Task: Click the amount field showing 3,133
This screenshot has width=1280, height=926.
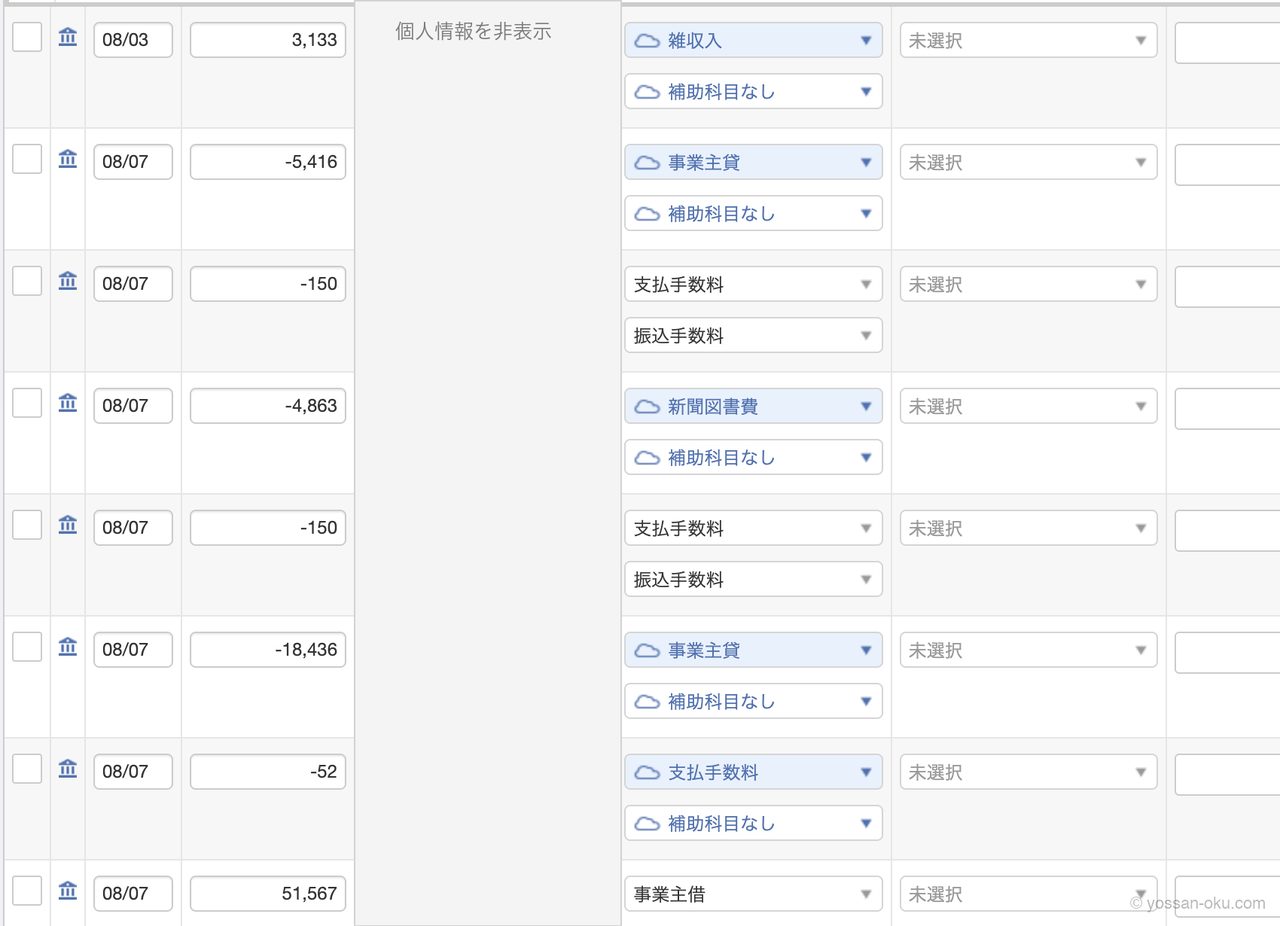Action: [268, 40]
